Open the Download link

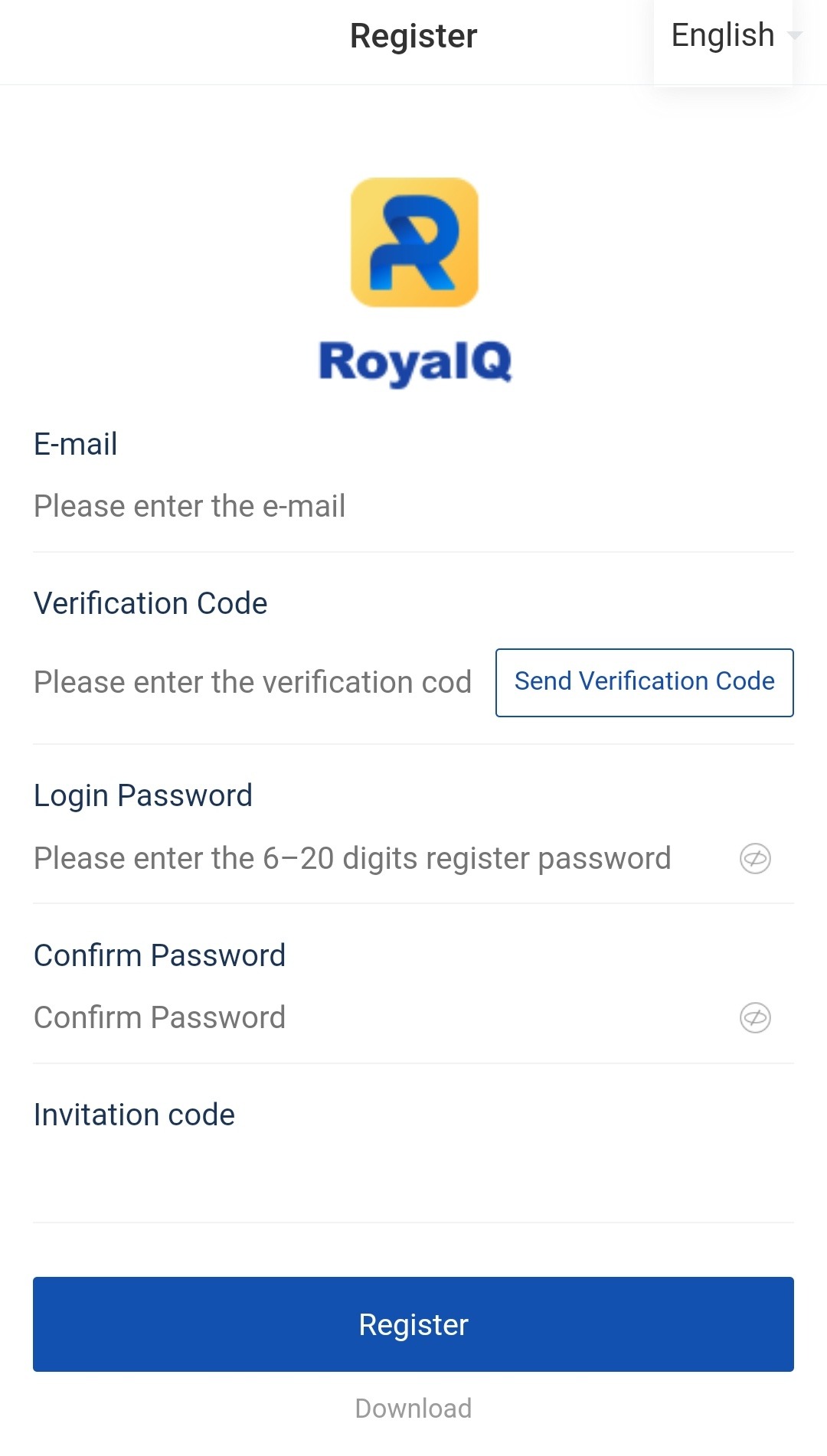pyautogui.click(x=413, y=1409)
